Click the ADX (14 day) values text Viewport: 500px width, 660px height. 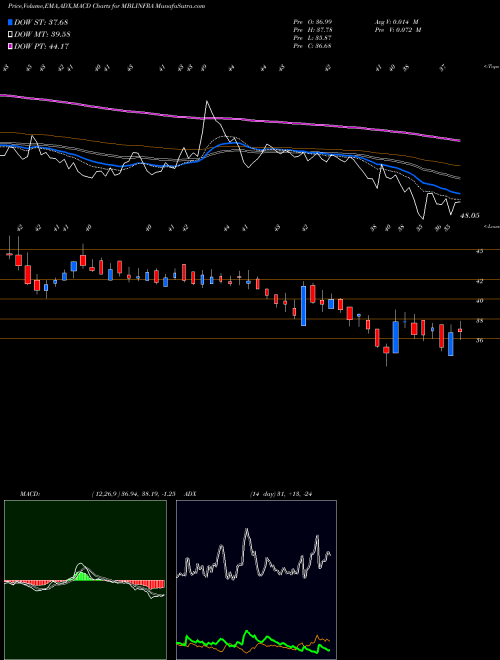[282, 494]
